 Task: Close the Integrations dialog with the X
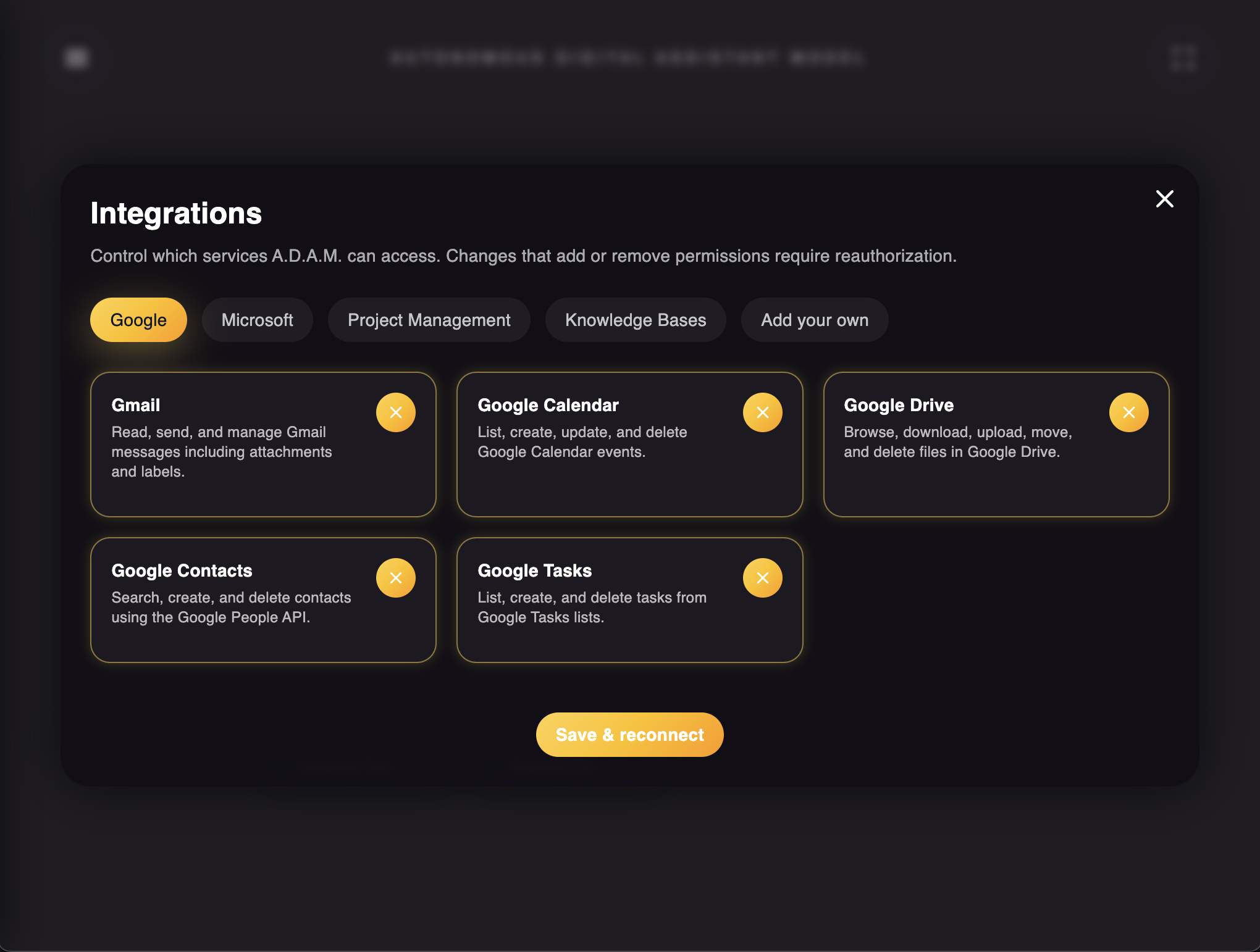1164,199
